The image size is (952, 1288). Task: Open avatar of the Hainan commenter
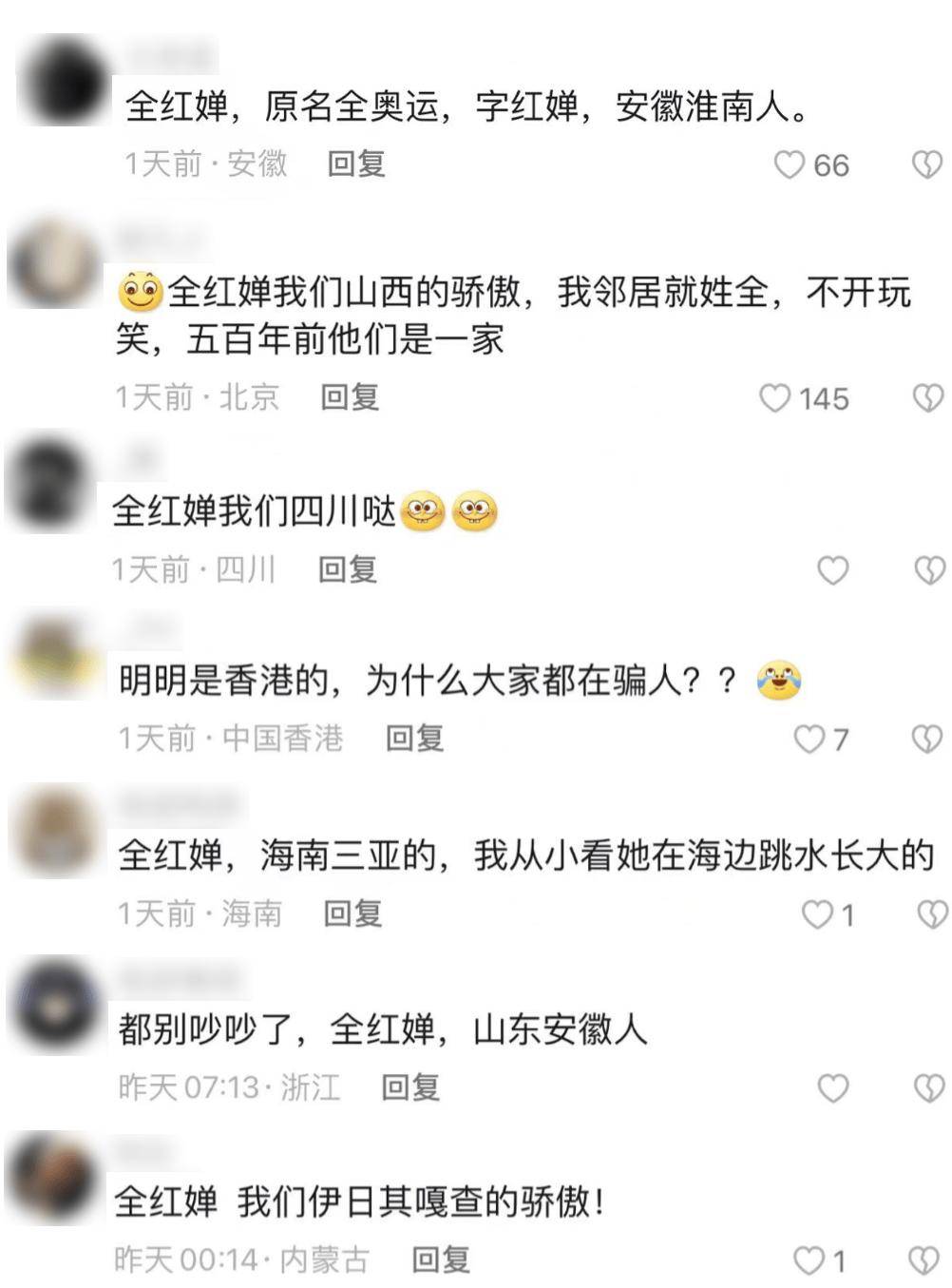coord(53,831)
